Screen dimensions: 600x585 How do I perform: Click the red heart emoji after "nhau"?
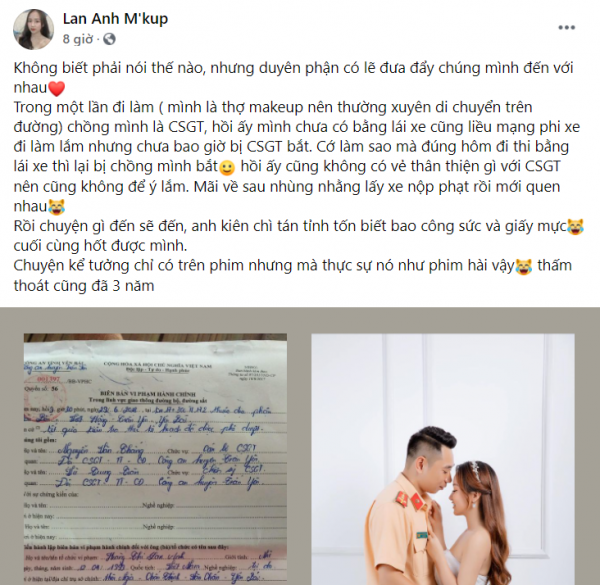(x=57, y=88)
